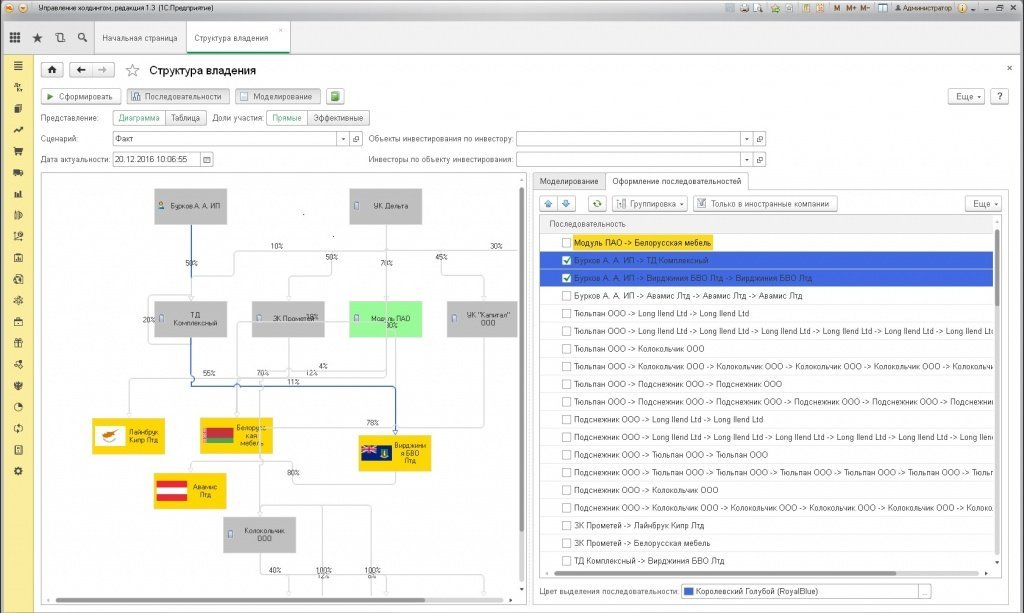Go to home with house button
Viewport: 1024px width, 613px height.
coord(52,70)
